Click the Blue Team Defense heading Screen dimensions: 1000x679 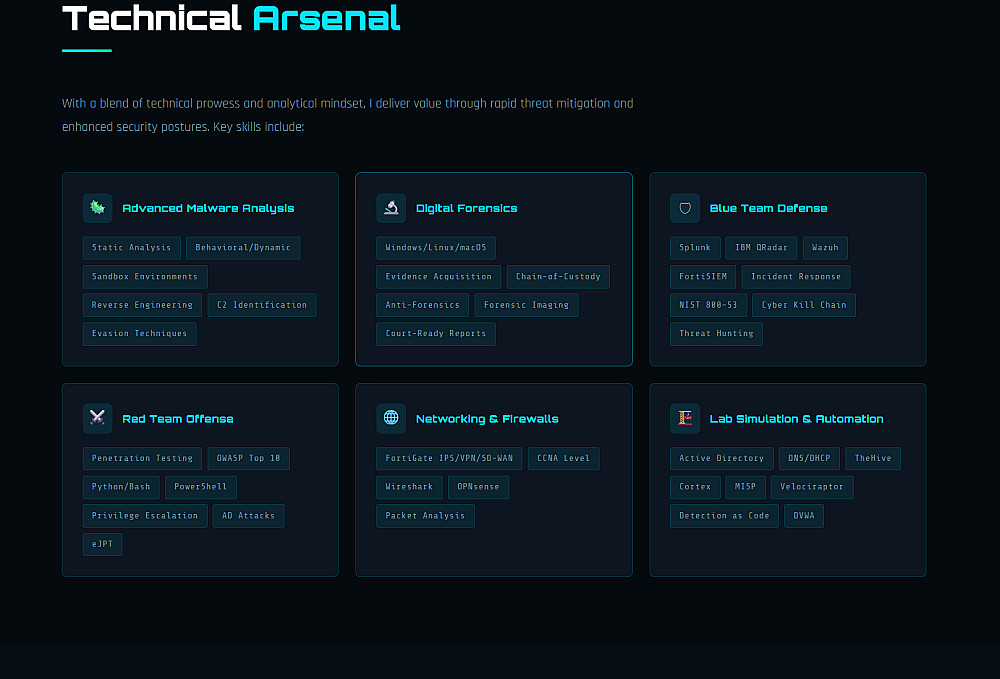click(768, 208)
